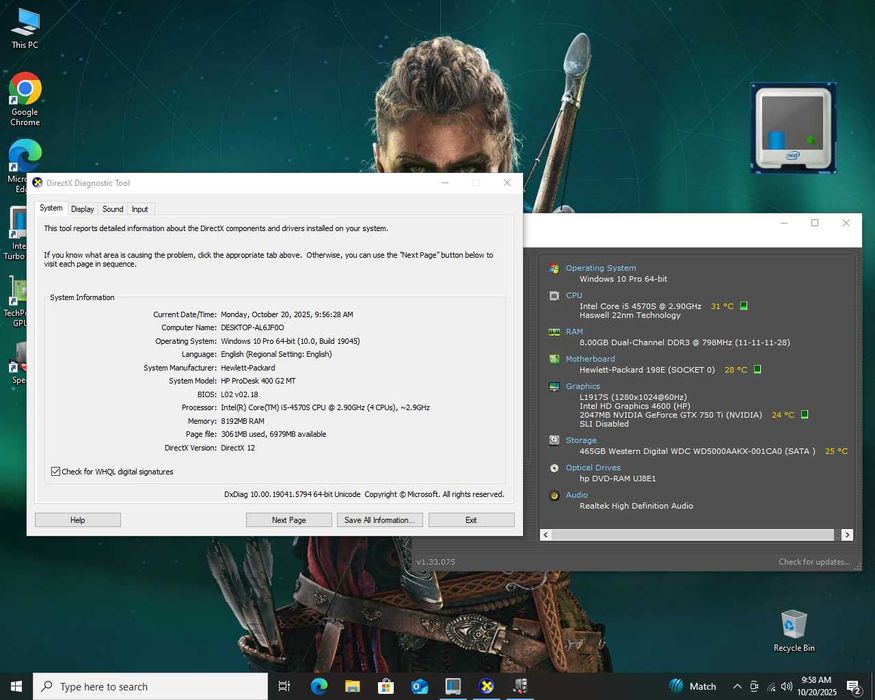Click Speccy horizontal scrollbar right arrow
This screenshot has height=700, width=875.
click(847, 535)
